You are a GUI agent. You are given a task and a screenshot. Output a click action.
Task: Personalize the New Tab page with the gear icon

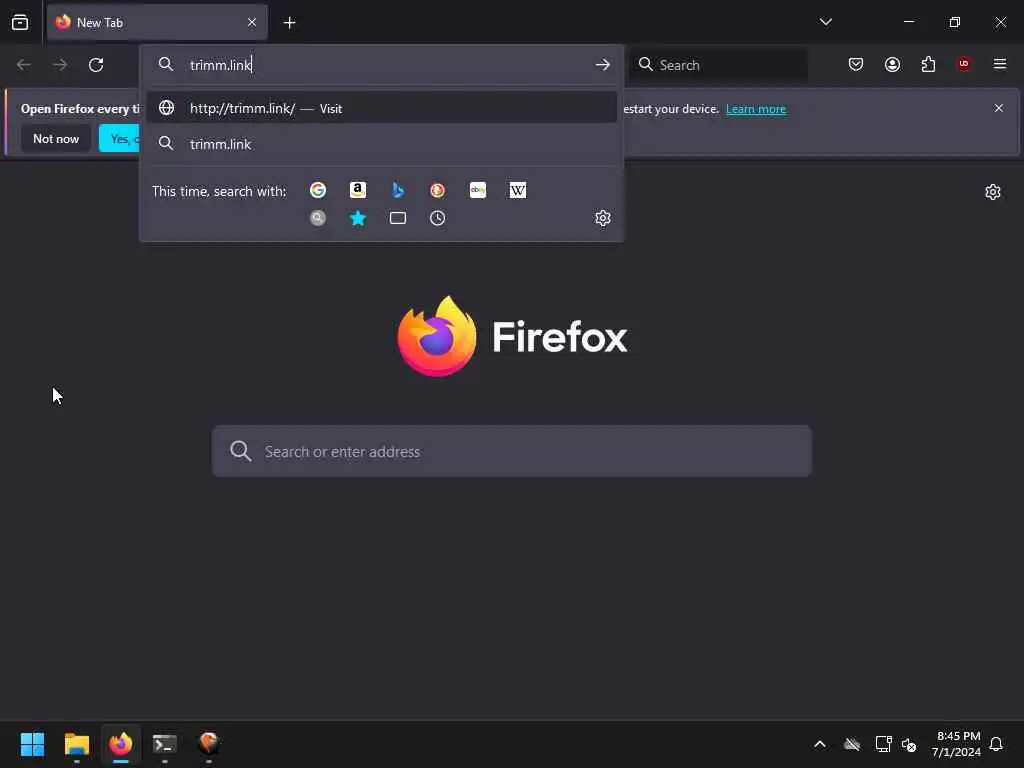click(993, 192)
